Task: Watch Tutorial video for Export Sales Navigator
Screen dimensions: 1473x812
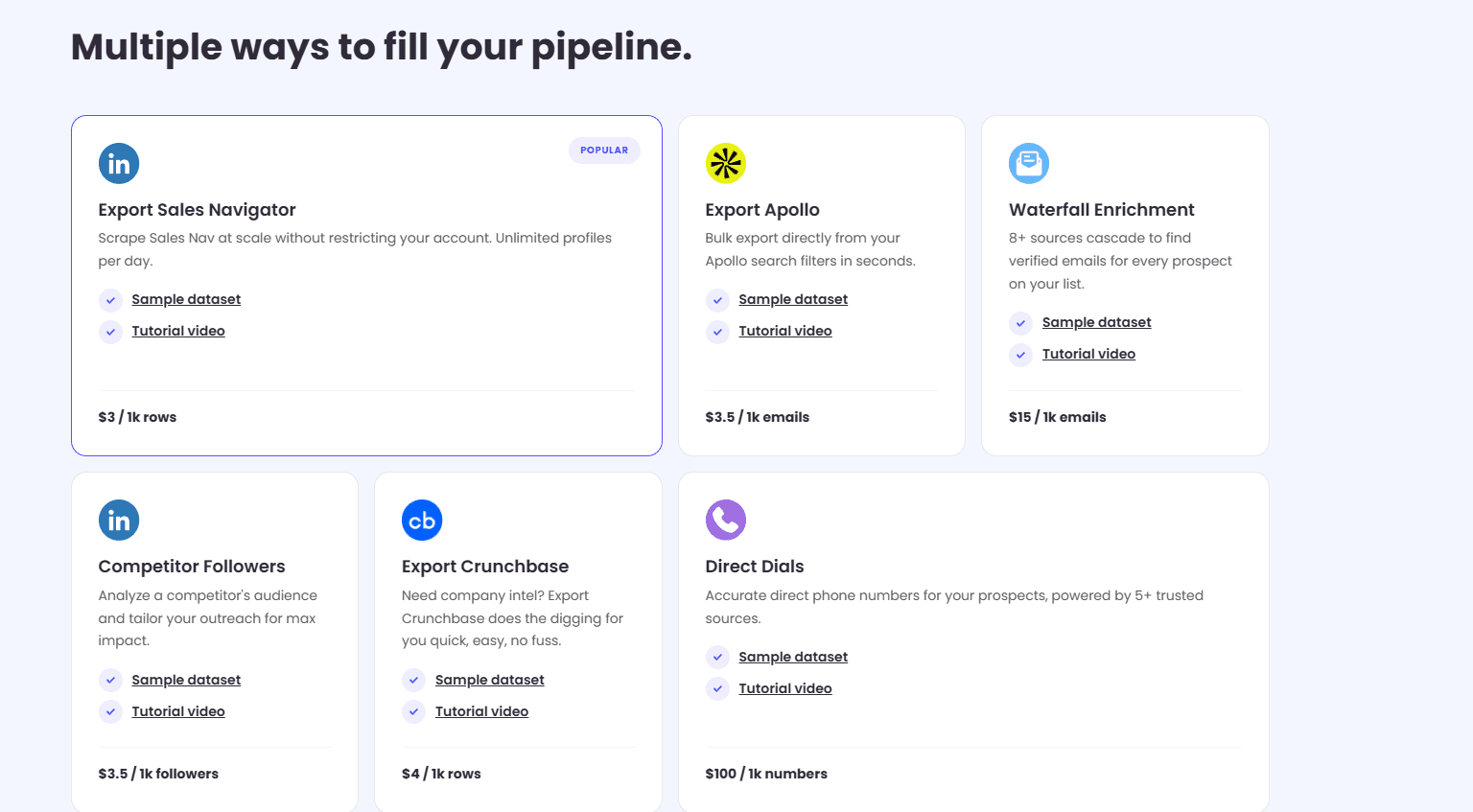Action: coord(178,331)
